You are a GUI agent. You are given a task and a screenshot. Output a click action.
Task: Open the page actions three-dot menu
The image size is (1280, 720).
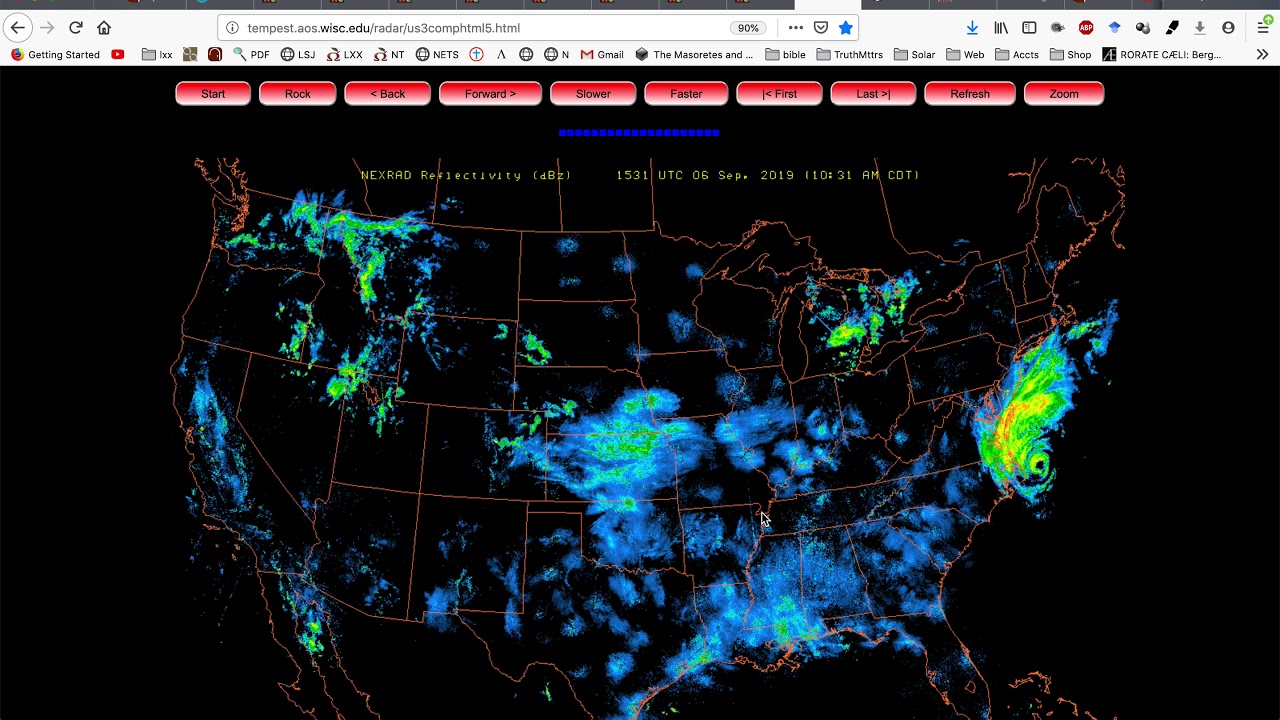[x=795, y=28]
